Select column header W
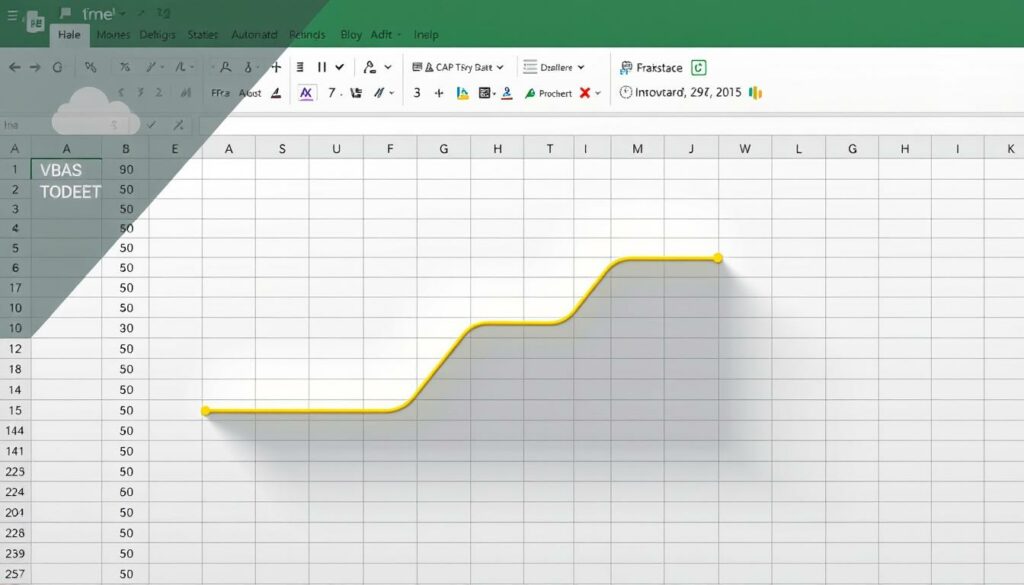Image resolution: width=1024 pixels, height=585 pixels. point(744,149)
